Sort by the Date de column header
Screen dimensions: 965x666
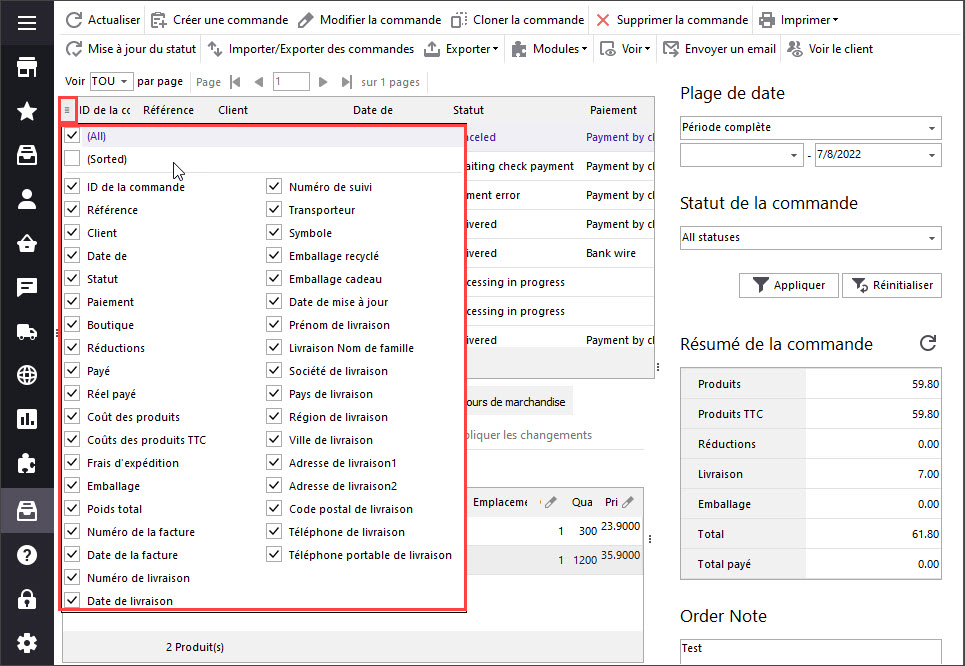pos(372,110)
